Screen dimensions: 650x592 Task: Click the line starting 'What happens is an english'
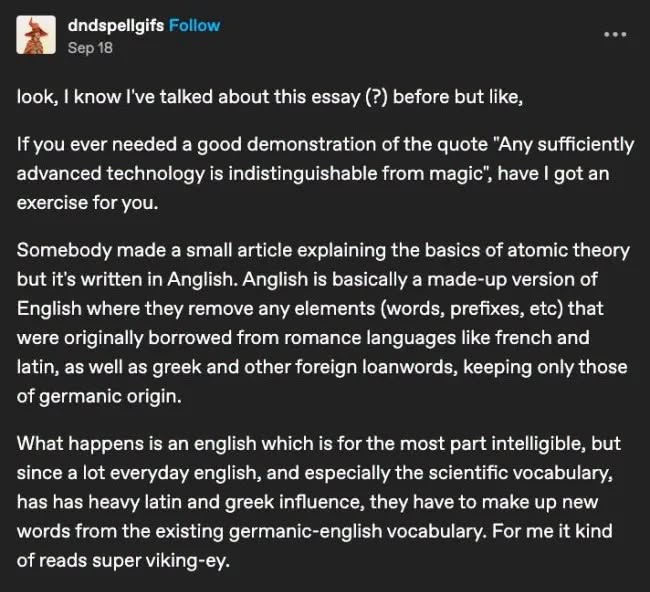(319, 444)
